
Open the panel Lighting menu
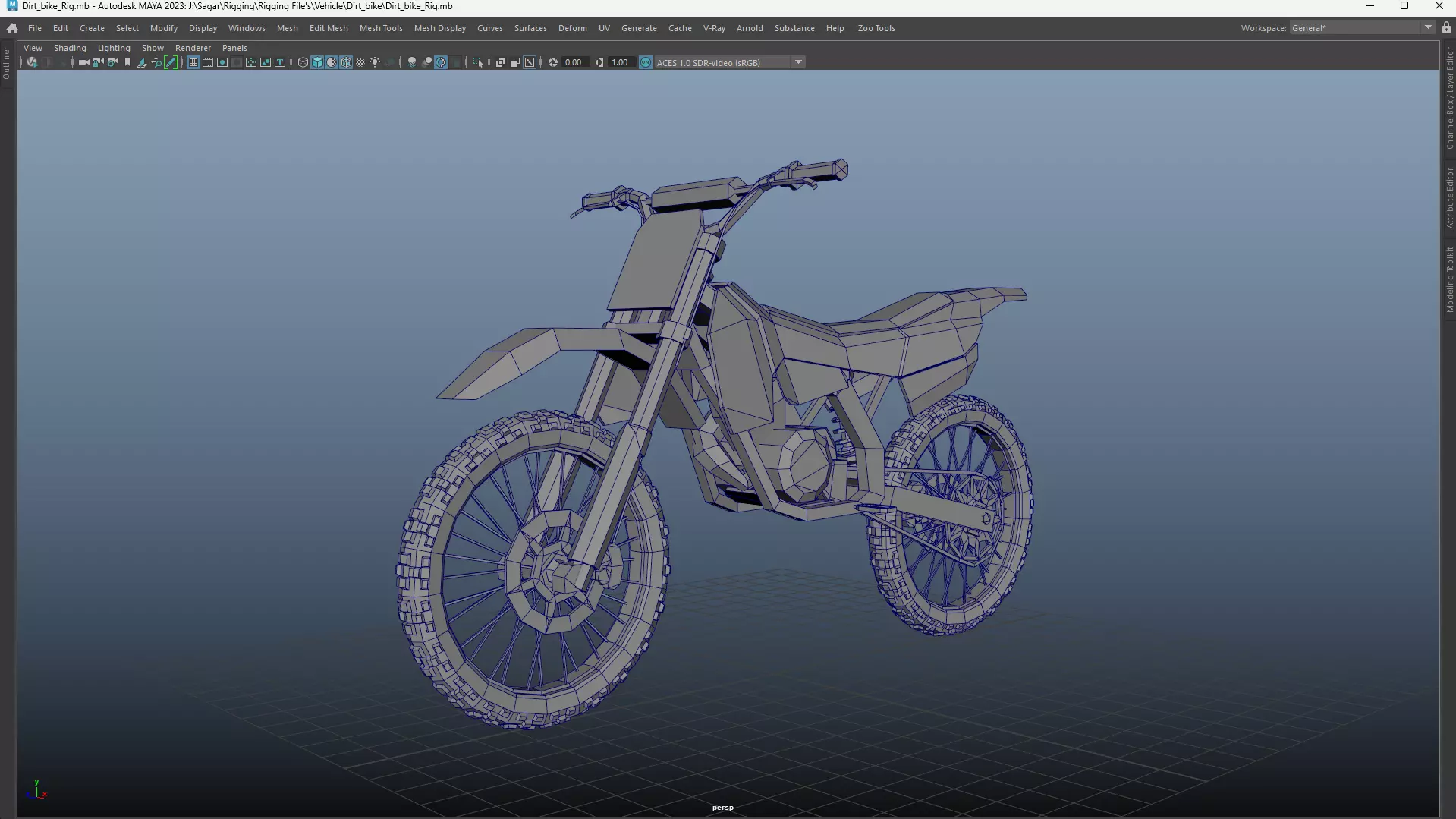[114, 48]
